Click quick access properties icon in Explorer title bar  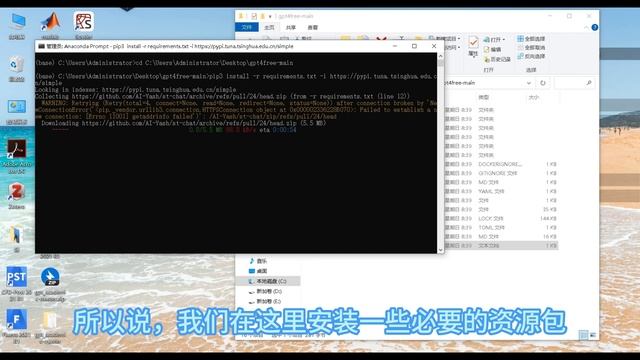[x=254, y=16]
